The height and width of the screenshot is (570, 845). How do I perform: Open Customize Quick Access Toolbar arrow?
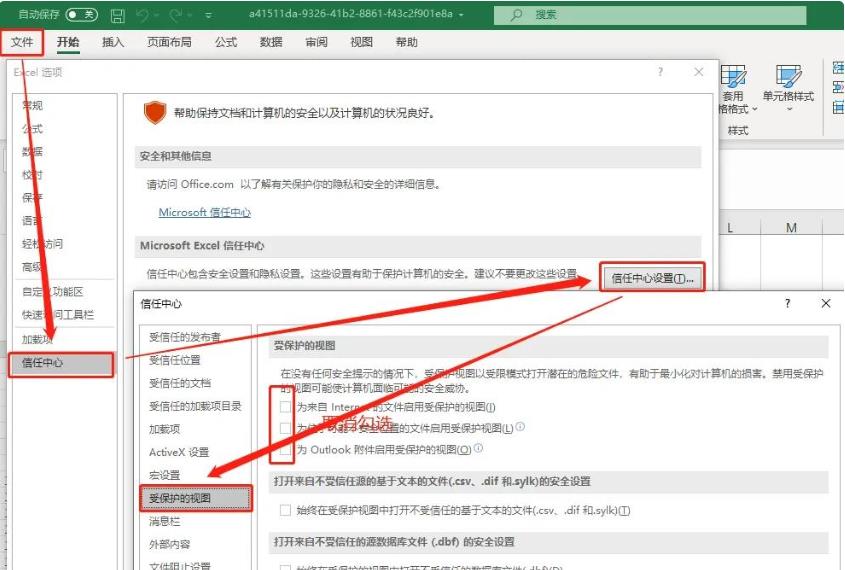209,16
